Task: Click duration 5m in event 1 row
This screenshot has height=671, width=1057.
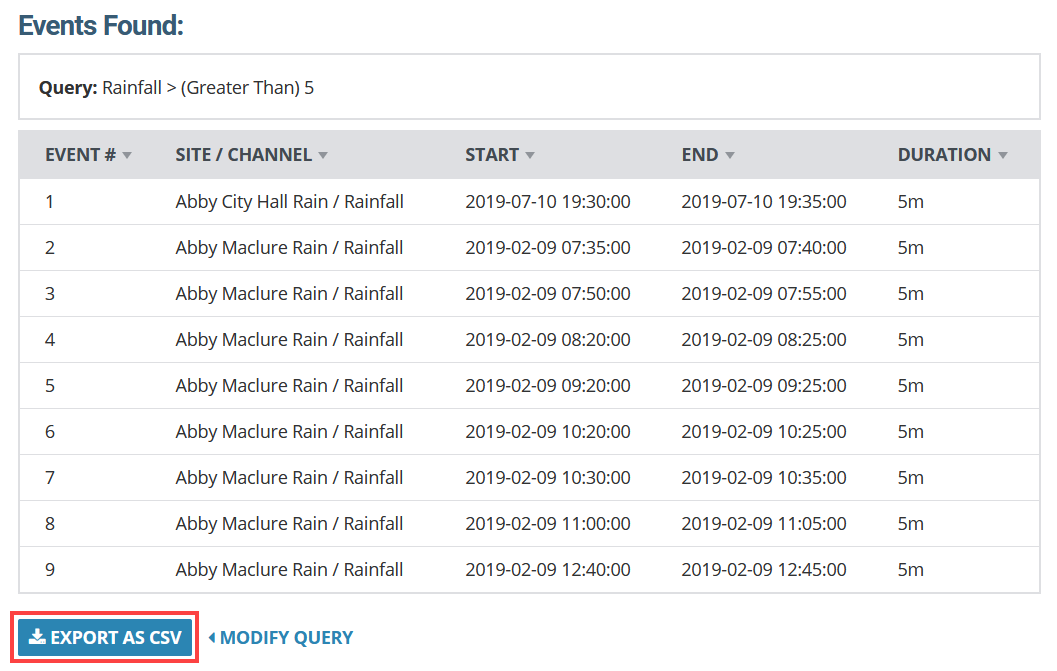Action: point(910,202)
